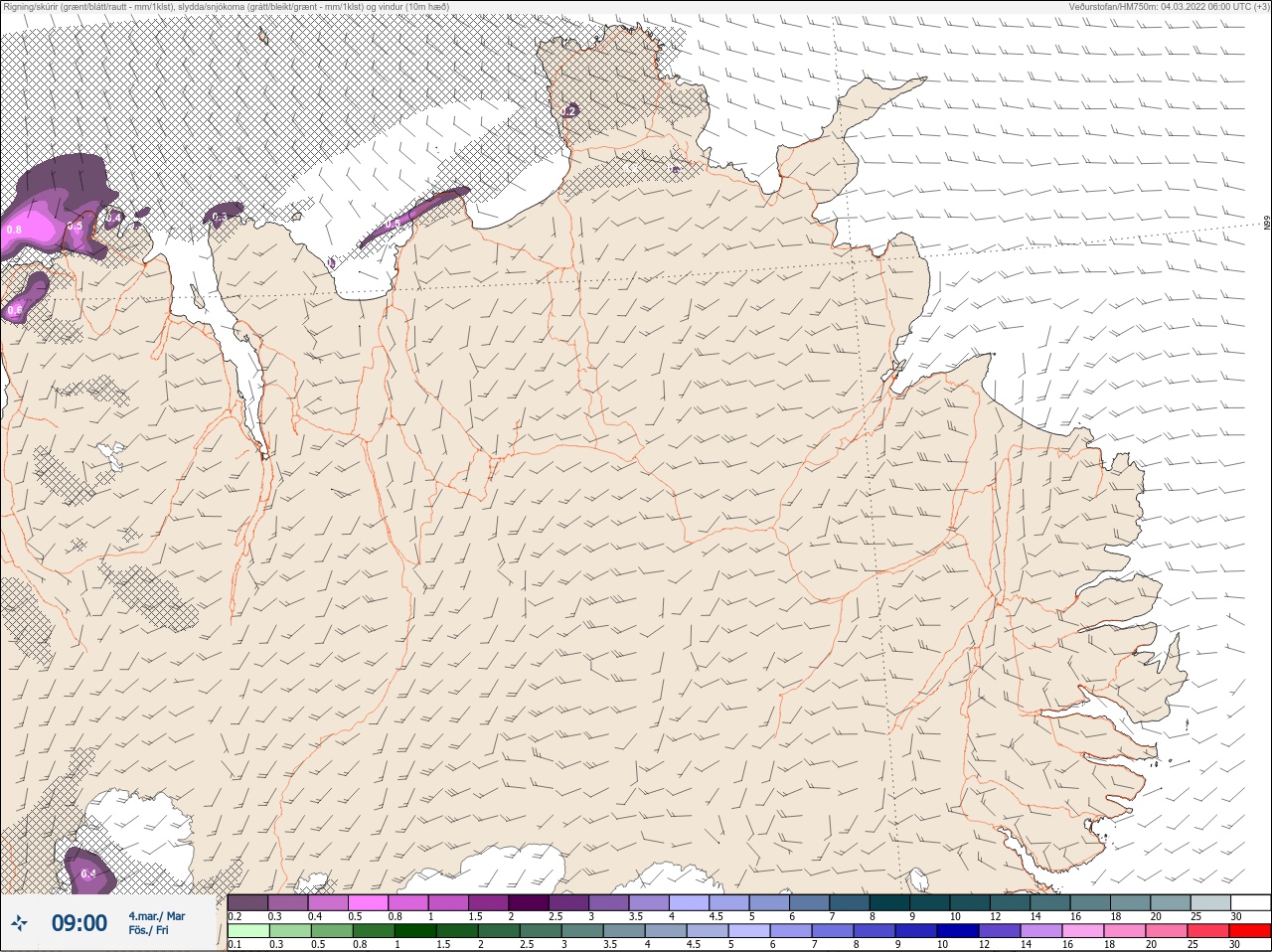
Task: Click the map title starting 'Rigning/skúrir'
Action: pyautogui.click(x=227, y=6)
